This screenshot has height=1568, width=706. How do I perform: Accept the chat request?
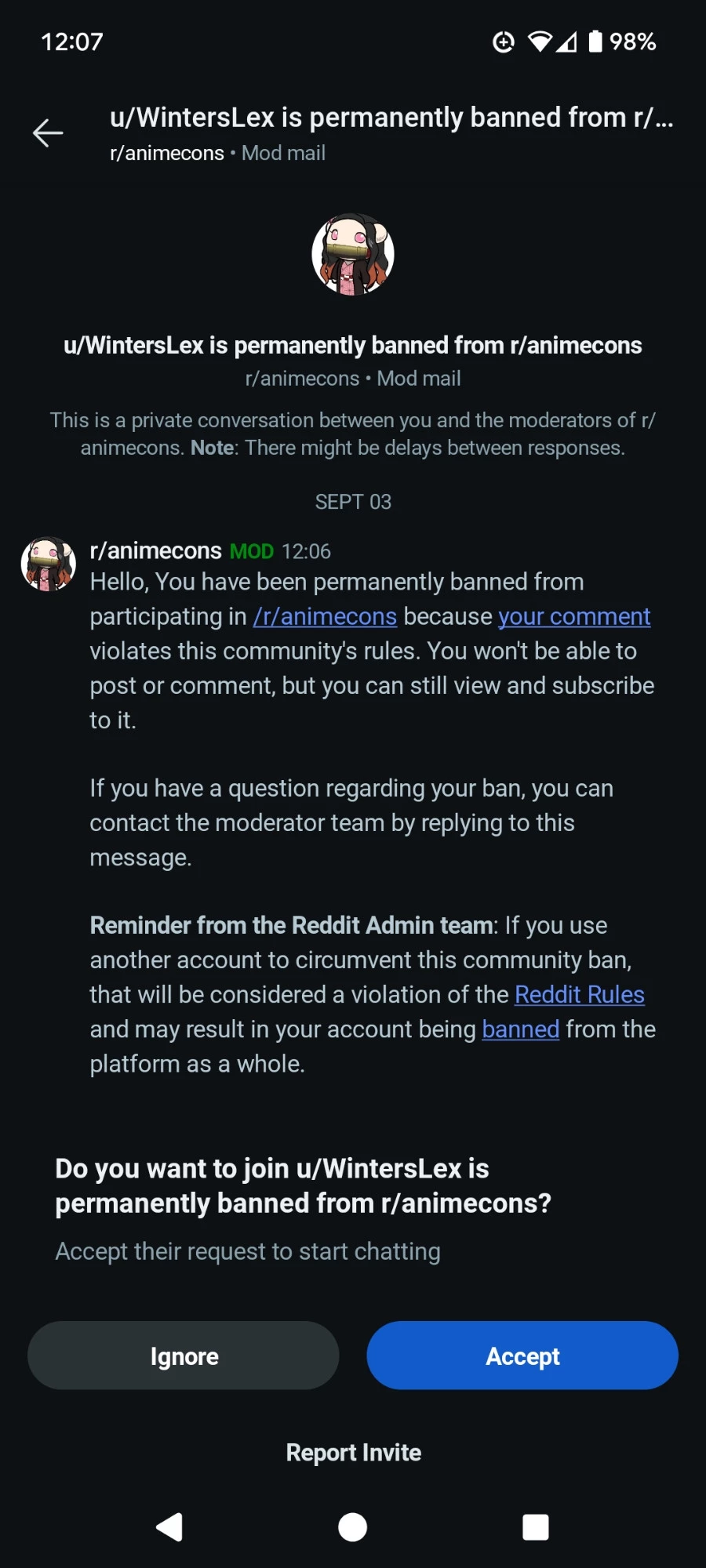522,1356
